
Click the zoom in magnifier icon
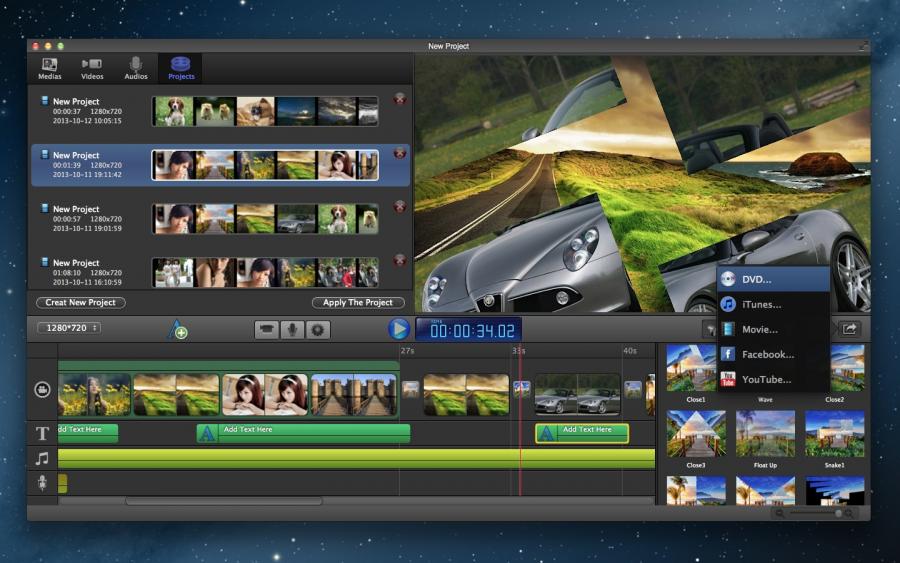click(x=849, y=513)
